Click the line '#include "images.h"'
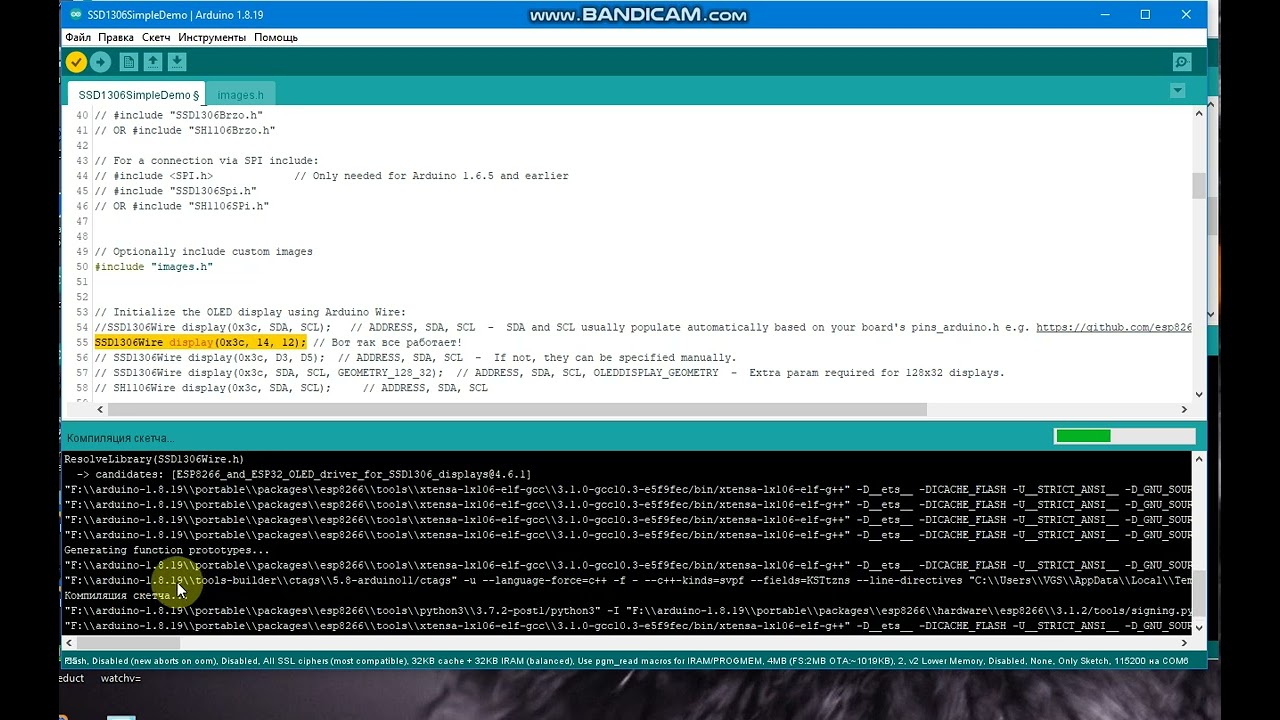 pos(153,267)
